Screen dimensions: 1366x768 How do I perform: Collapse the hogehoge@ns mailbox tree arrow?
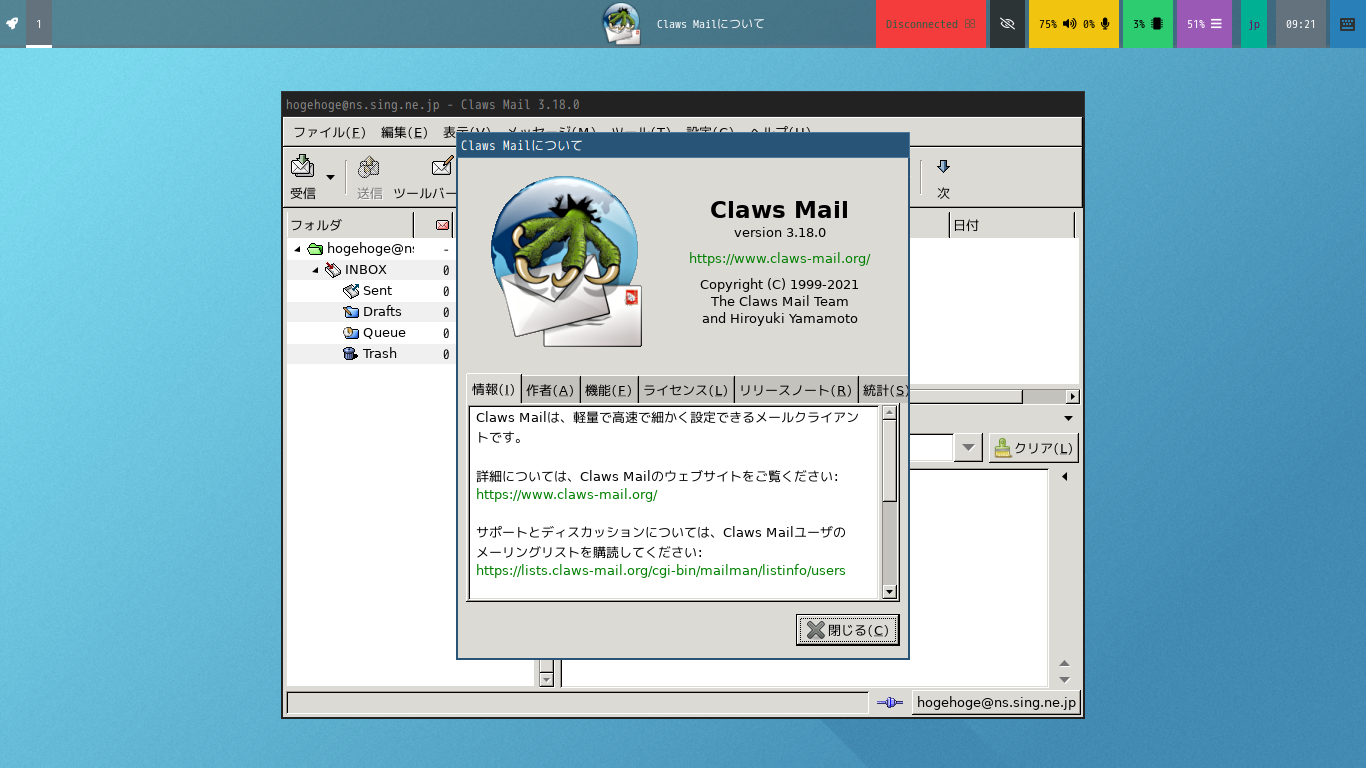pos(297,249)
